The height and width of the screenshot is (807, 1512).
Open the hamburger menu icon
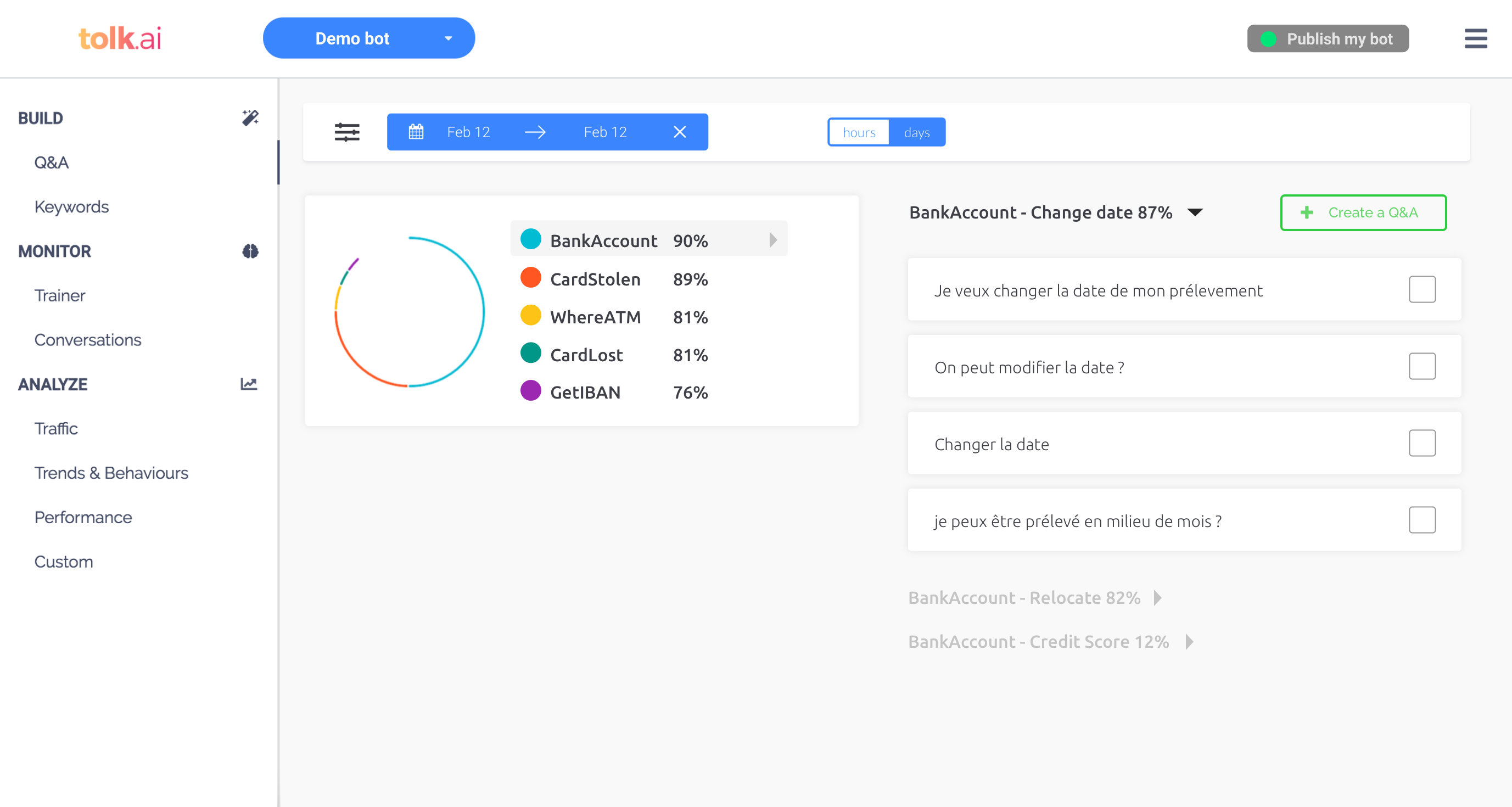1475,39
